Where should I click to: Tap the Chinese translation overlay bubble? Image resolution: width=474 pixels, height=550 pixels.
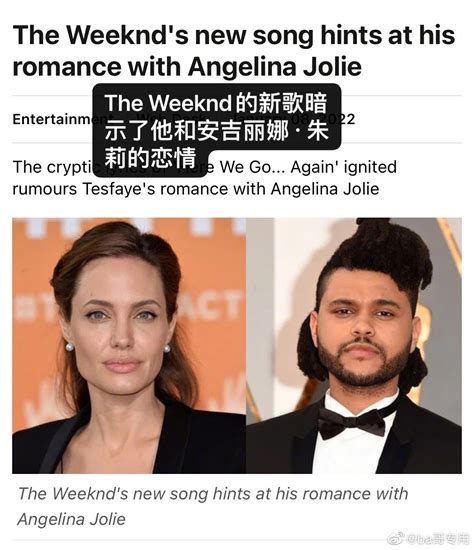(x=217, y=130)
